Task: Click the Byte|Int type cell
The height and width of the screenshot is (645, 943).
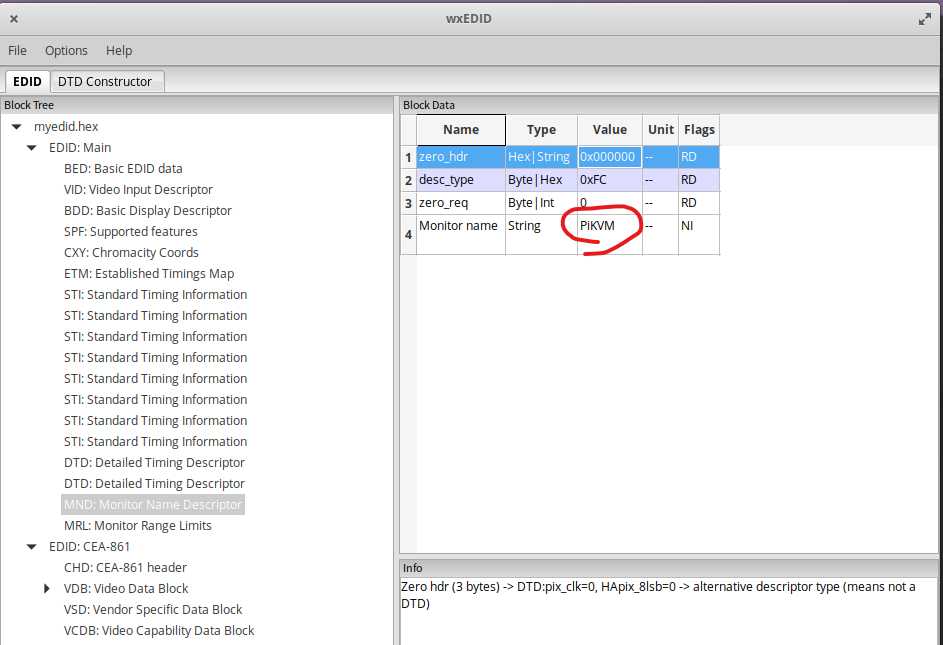Action: [541, 203]
